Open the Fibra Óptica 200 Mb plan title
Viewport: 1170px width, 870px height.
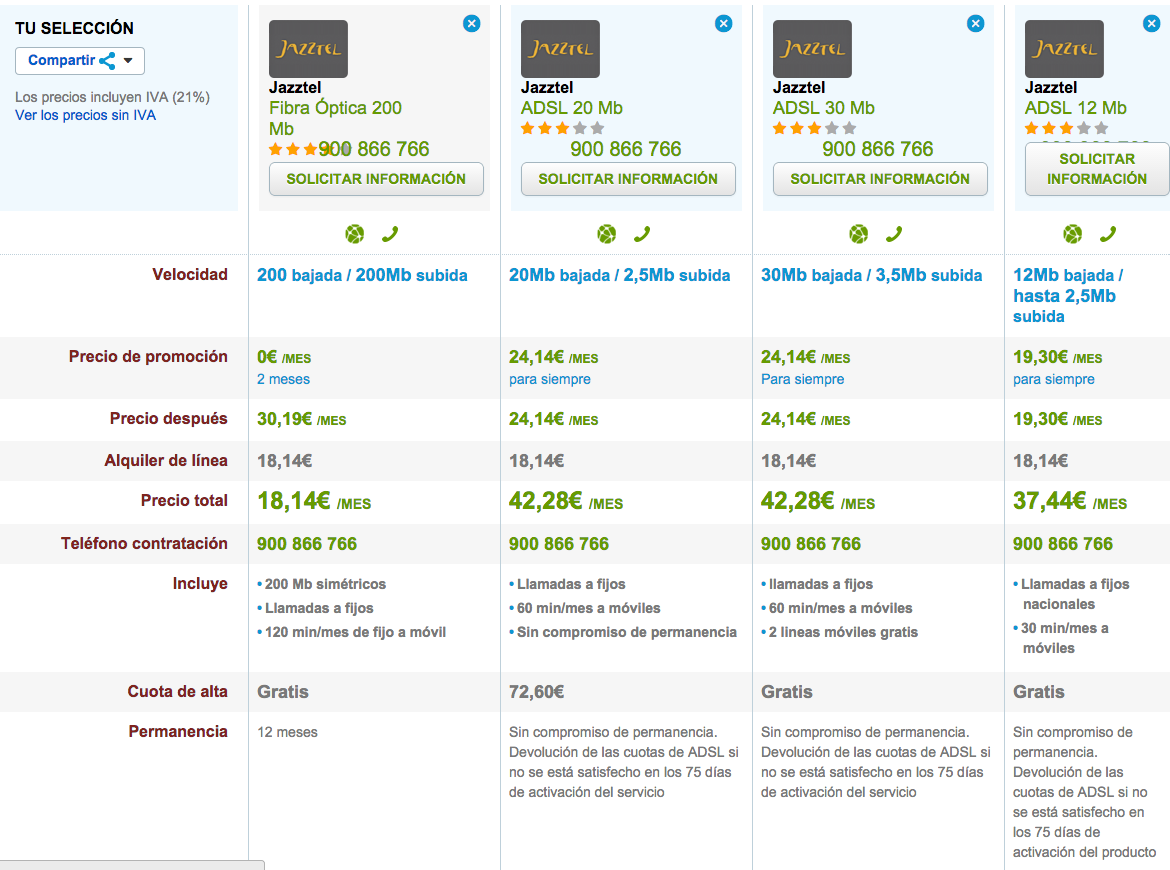[x=335, y=118]
